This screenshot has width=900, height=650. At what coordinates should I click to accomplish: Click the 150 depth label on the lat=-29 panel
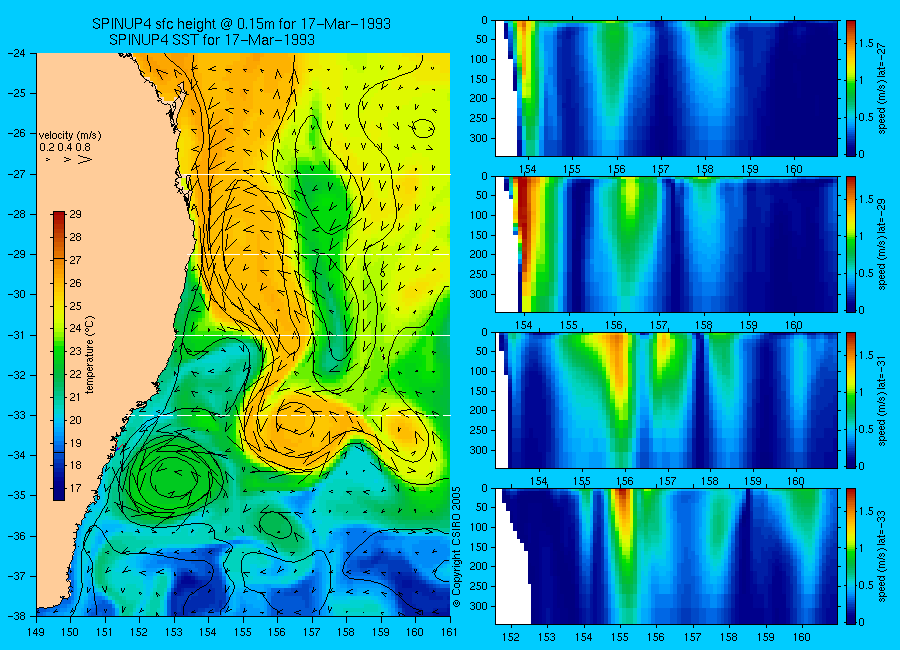479,235
